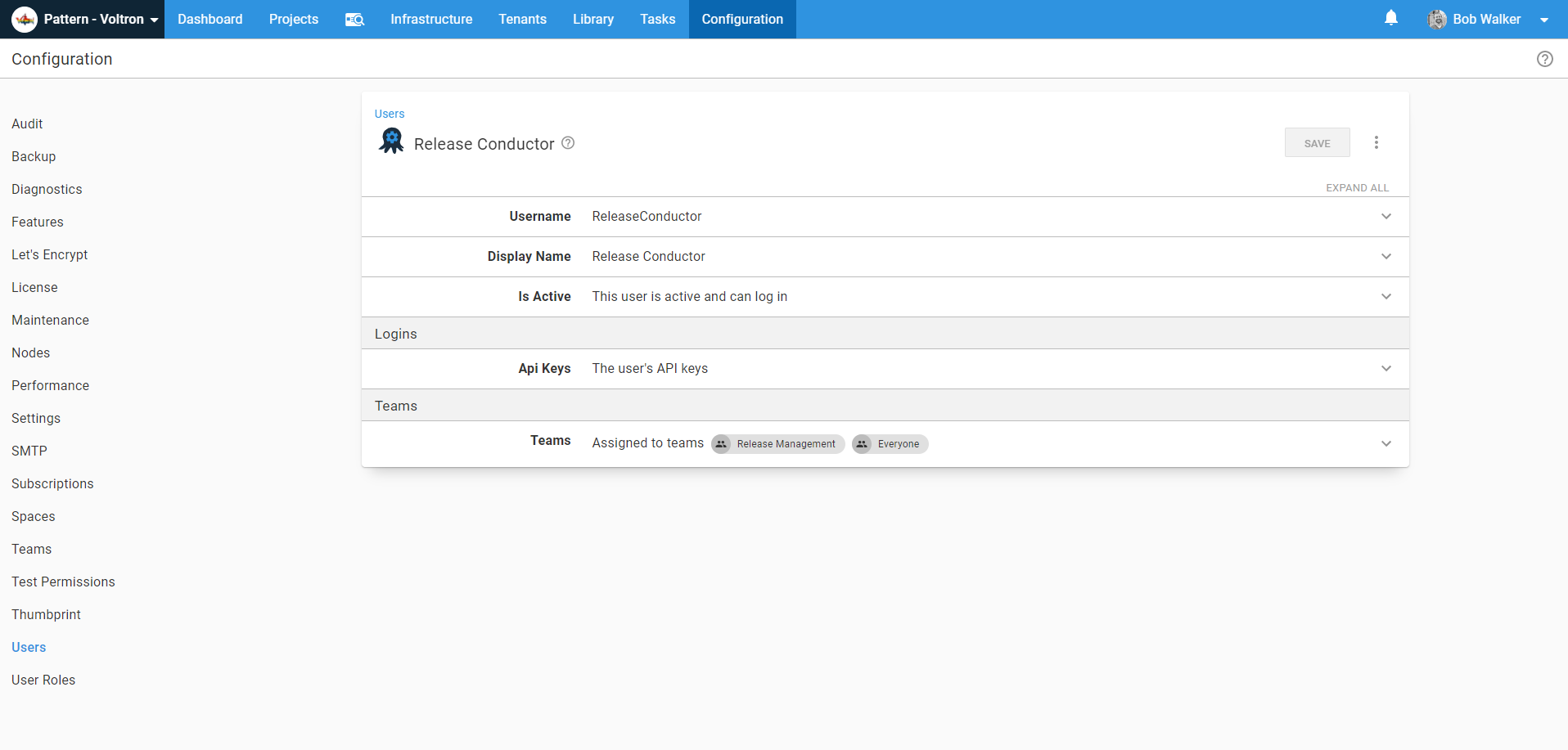Open the Tenants navigation item

[522, 19]
